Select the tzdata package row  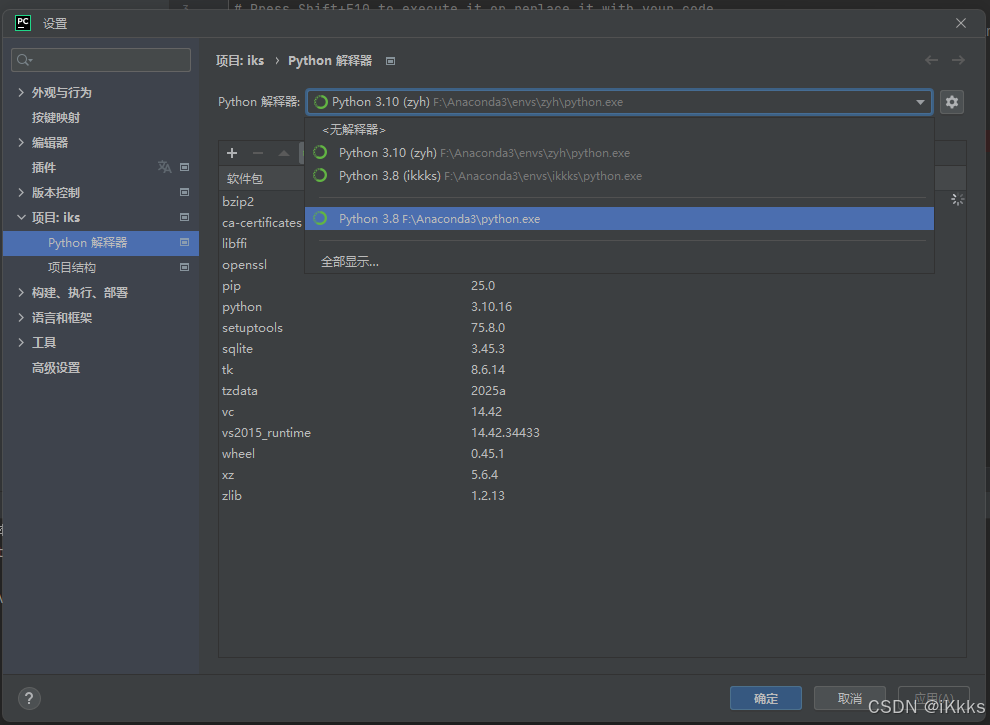[592, 390]
